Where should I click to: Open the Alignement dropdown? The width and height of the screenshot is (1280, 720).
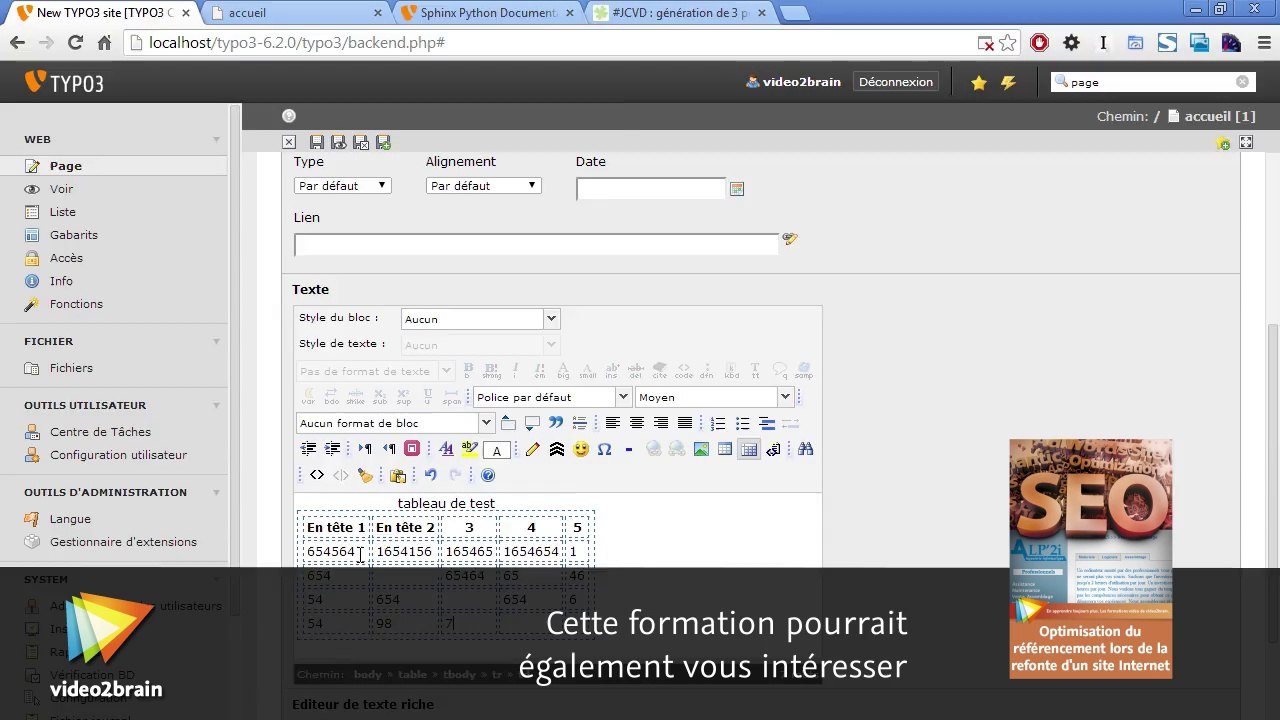[x=484, y=185]
